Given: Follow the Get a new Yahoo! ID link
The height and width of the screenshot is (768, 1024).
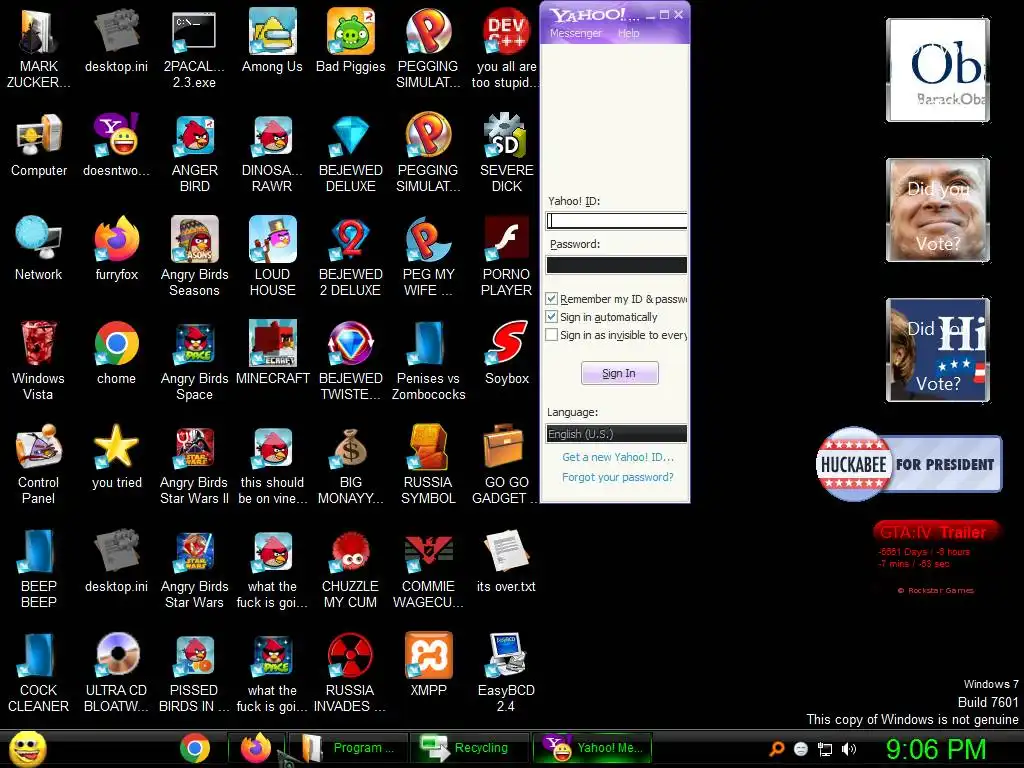Looking at the screenshot, I should [x=618, y=457].
